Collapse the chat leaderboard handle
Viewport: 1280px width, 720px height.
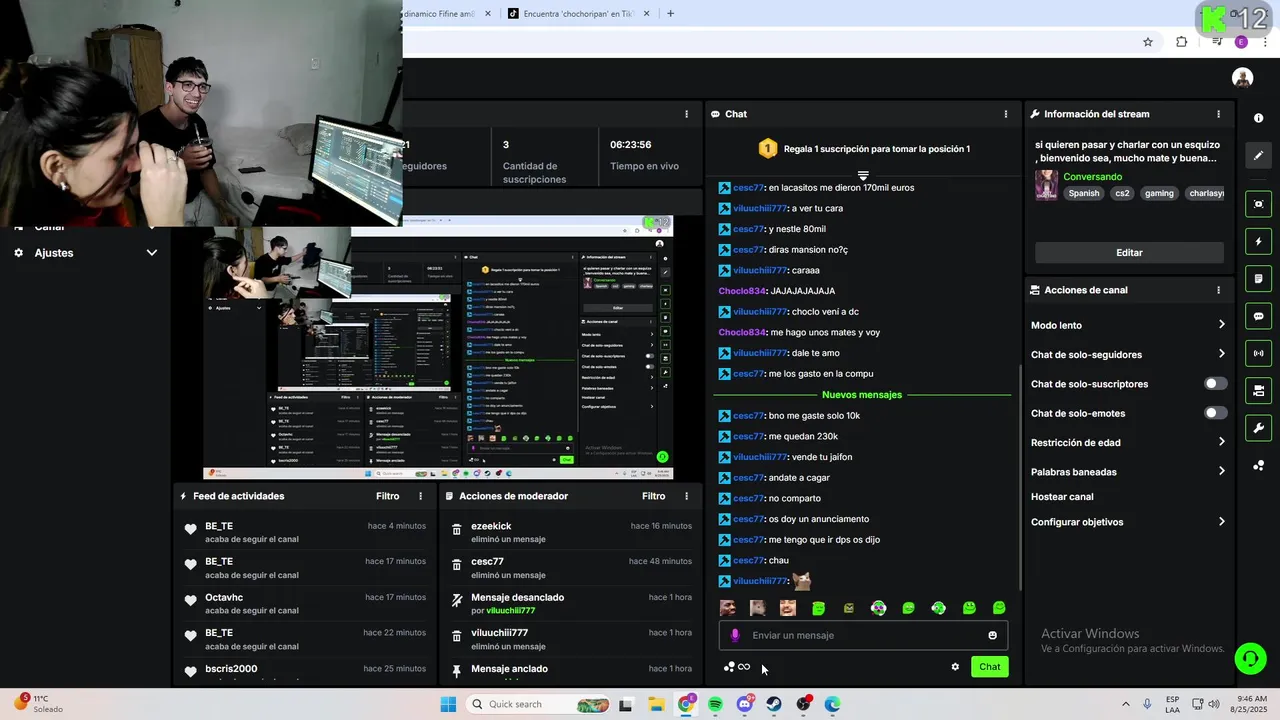(x=863, y=175)
